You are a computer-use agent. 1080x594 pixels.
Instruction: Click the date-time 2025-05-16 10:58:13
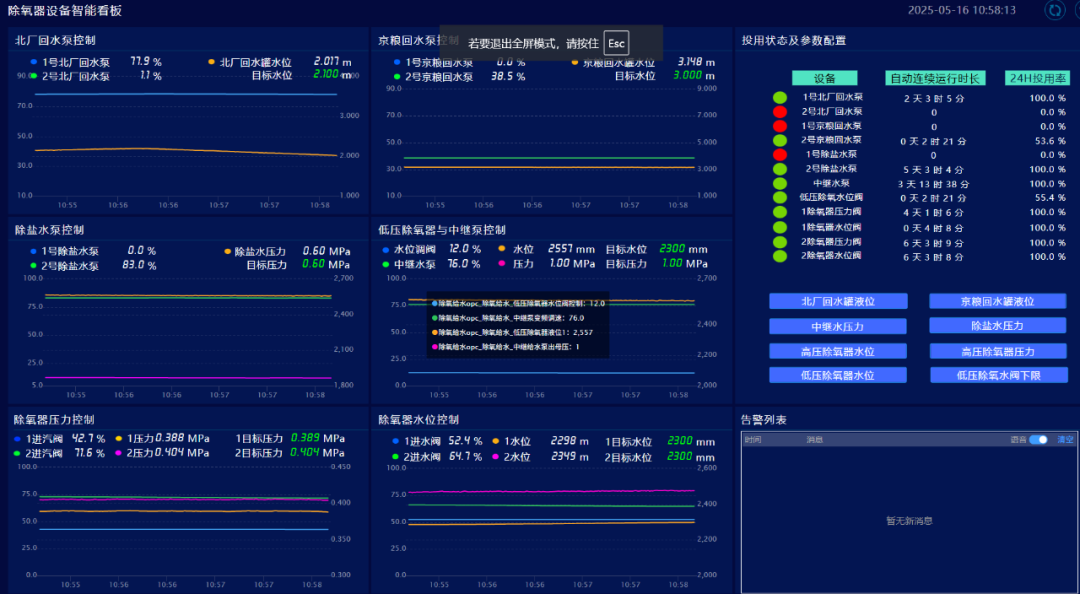[x=962, y=10]
